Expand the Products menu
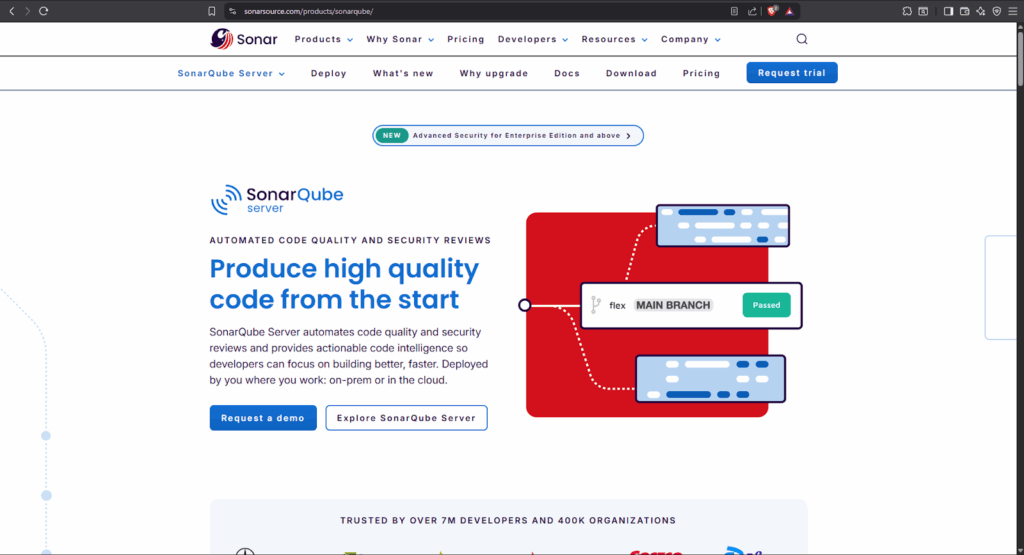1024x555 pixels. click(x=323, y=39)
